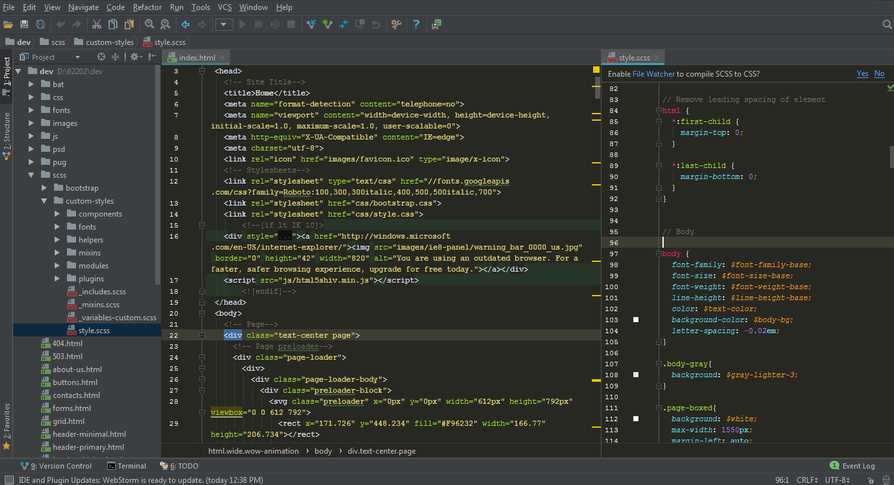Open the run configuration dropdown
The height and width of the screenshot is (485, 894).
(x=223, y=24)
